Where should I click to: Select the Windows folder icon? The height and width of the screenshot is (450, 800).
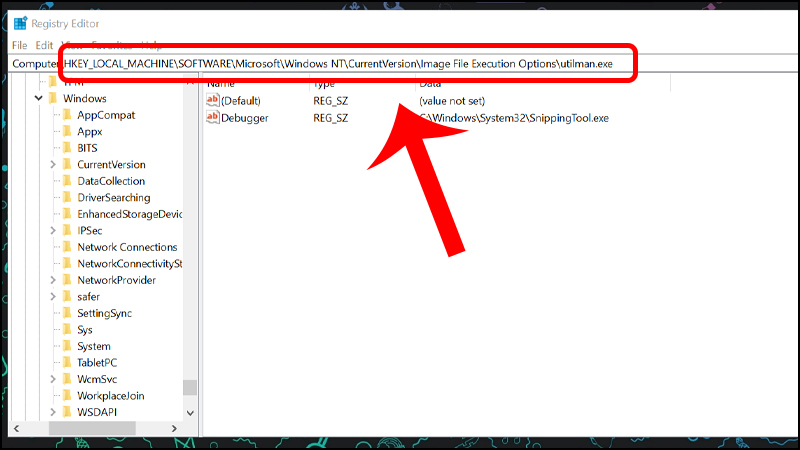click(x=53, y=98)
